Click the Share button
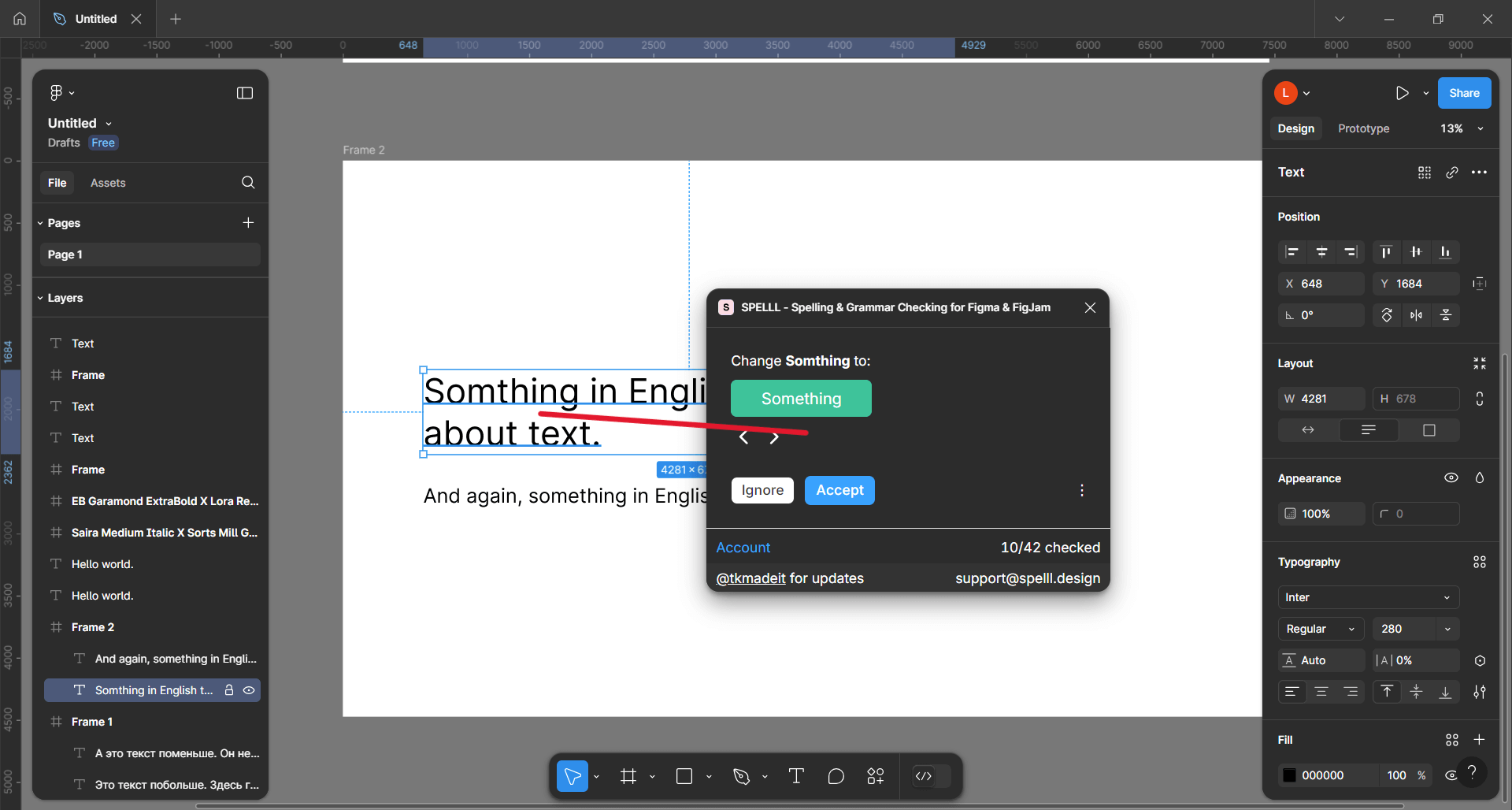 pyautogui.click(x=1464, y=93)
